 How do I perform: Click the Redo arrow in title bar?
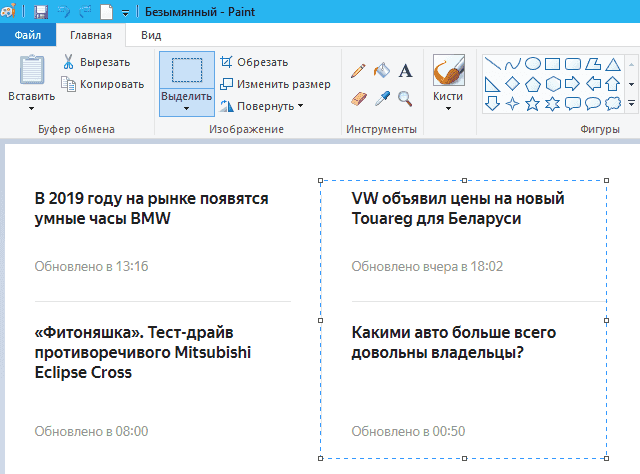click(x=85, y=11)
